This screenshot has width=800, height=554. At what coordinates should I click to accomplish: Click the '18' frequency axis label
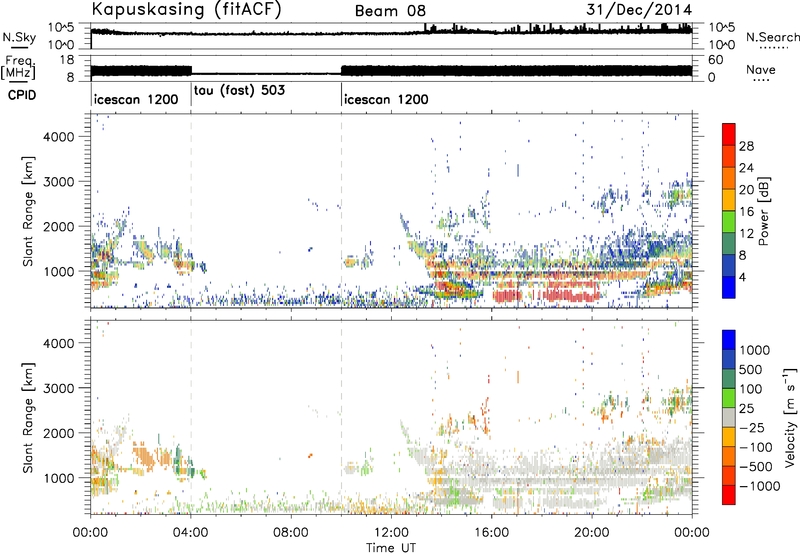[x=67, y=60]
